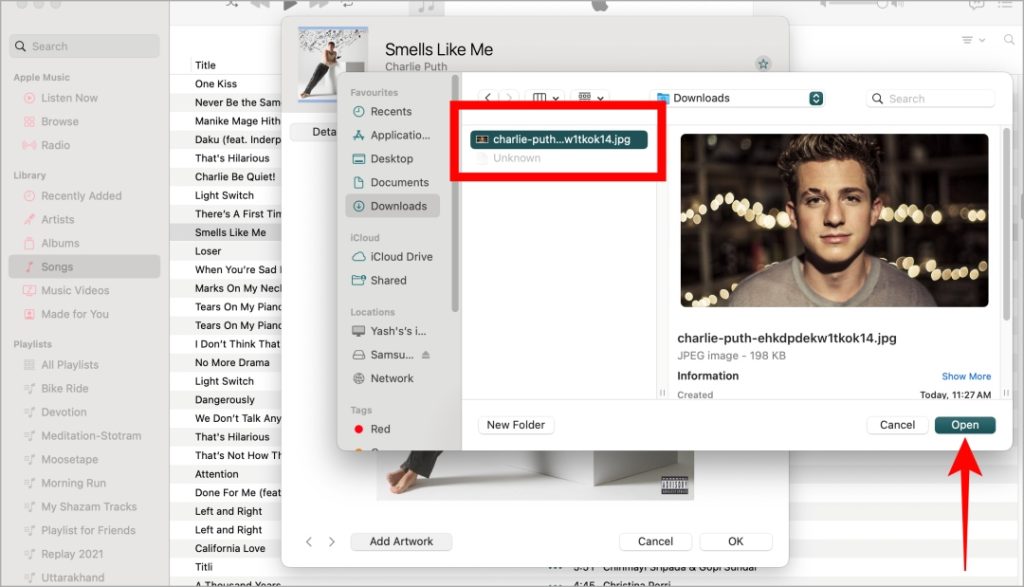1024x587 pixels.
Task: Select Documents in the file dialog sidebar
Action: click(391, 182)
